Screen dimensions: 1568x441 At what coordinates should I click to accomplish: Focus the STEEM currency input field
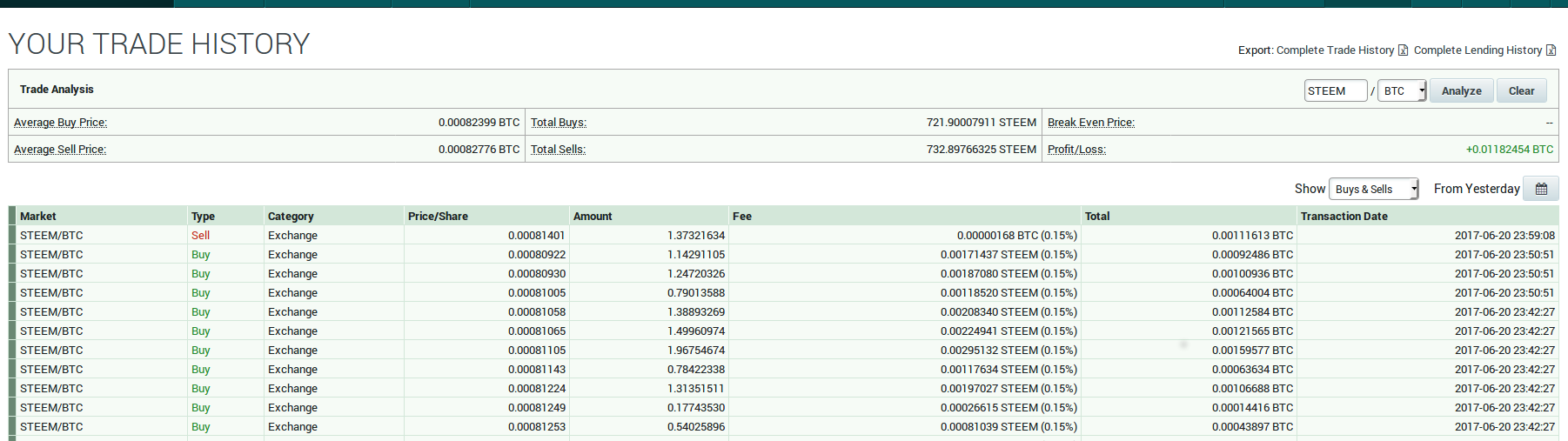tap(1336, 90)
